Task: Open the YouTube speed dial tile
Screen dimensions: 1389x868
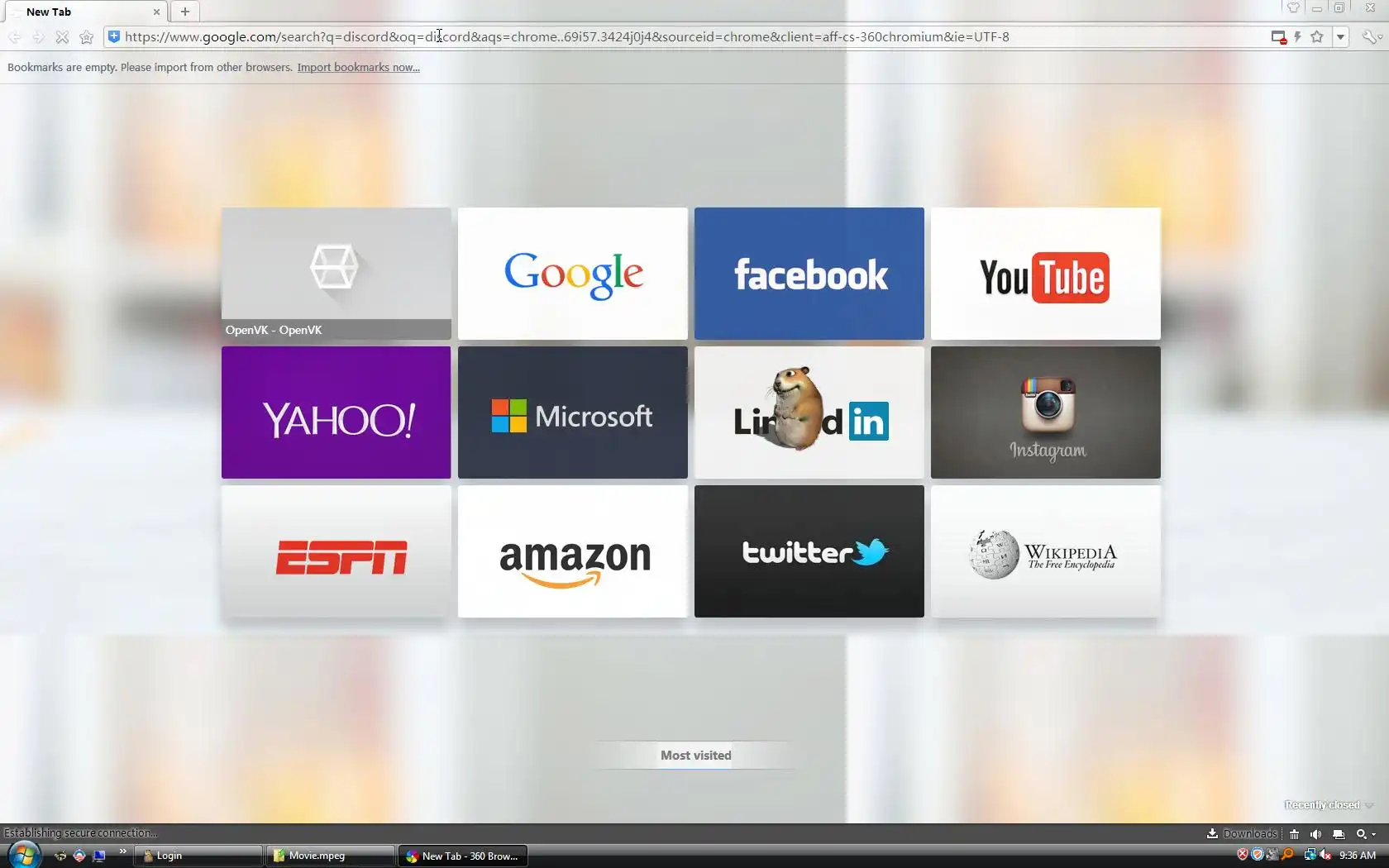Action: point(1046,274)
